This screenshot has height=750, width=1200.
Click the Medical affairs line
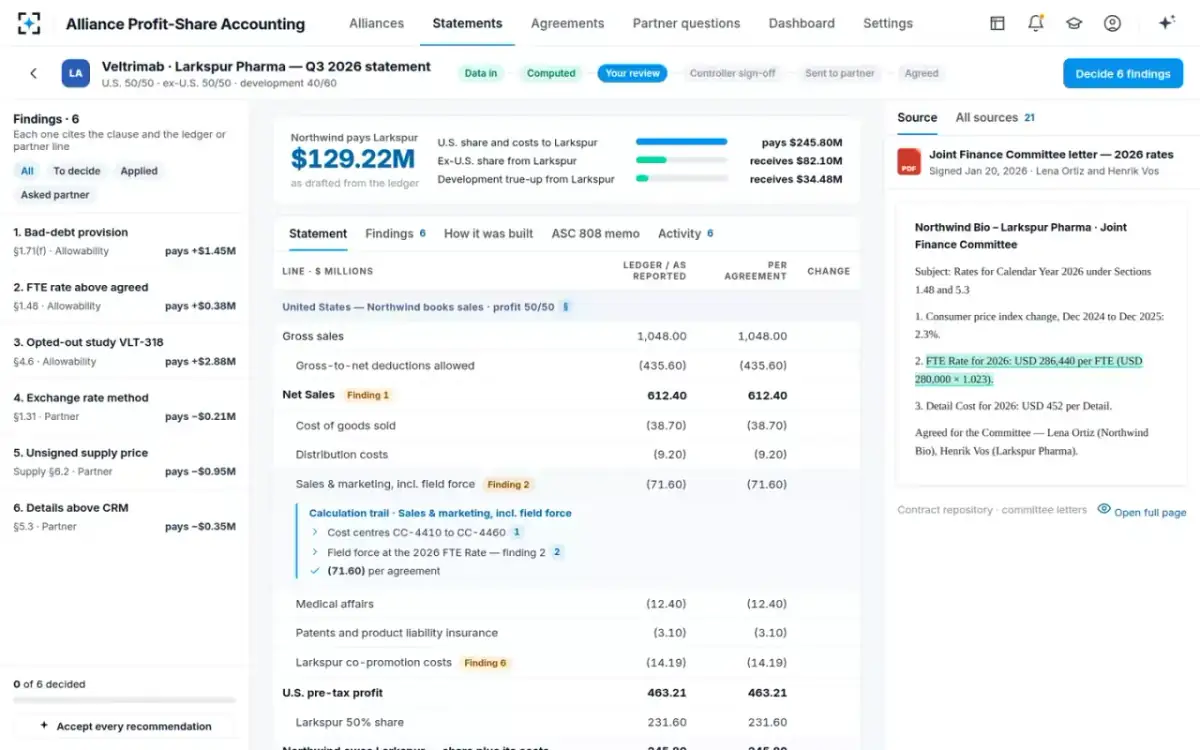[566, 604]
